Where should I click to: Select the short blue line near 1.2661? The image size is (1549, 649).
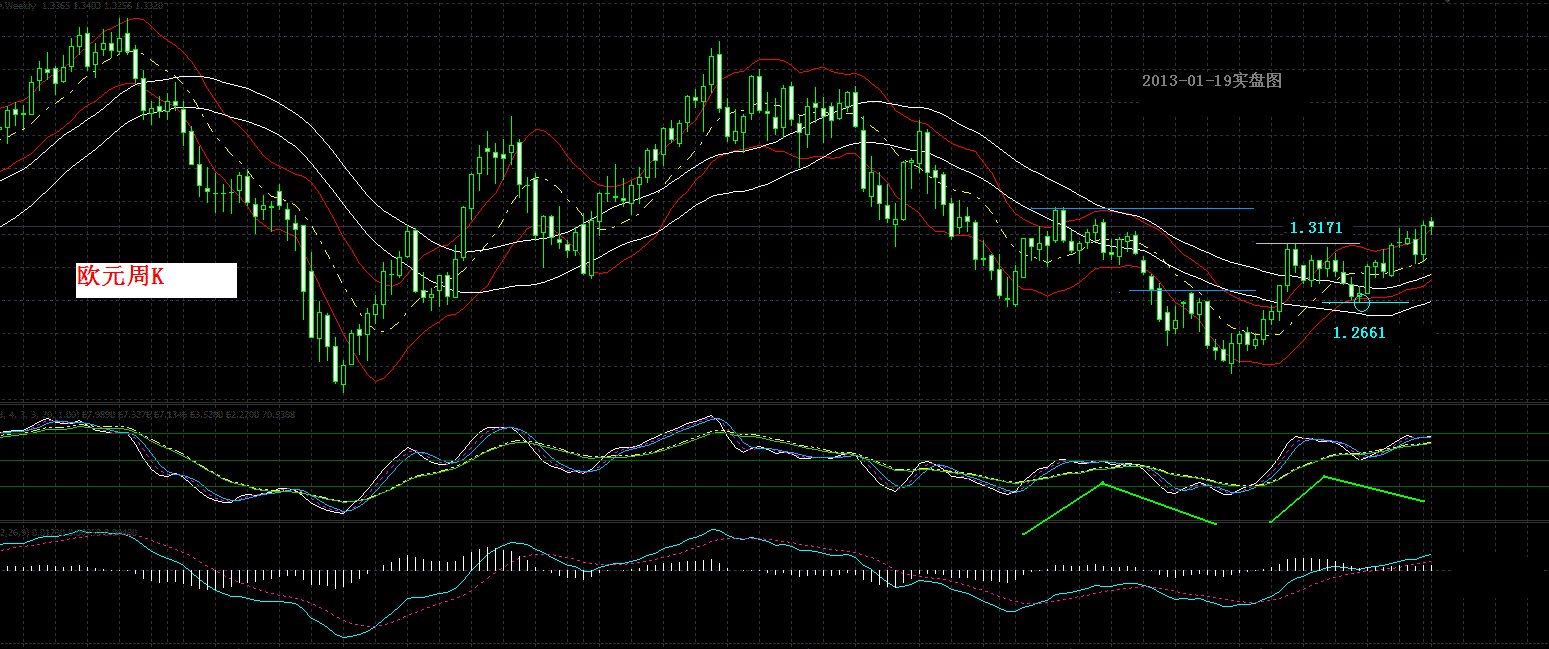coord(1365,302)
